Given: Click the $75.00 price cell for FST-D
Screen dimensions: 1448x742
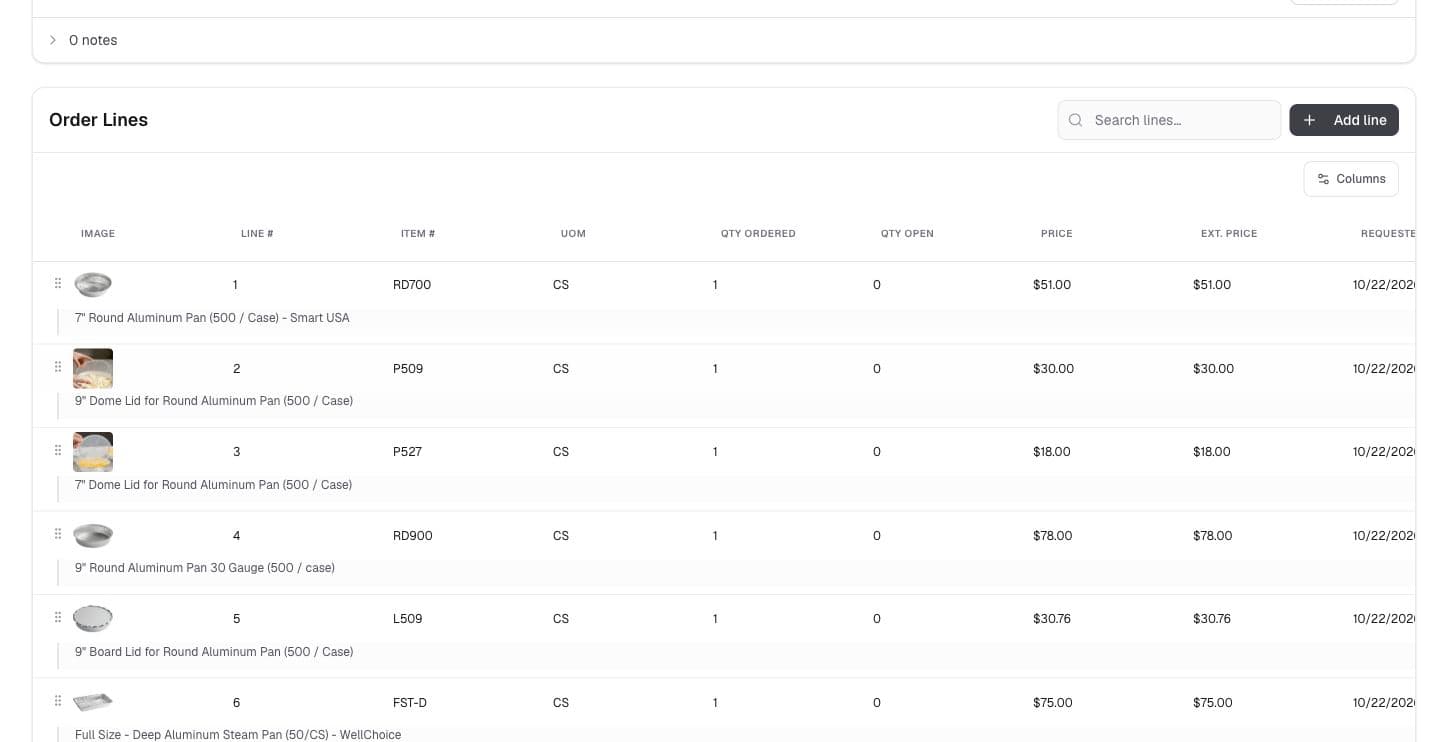Looking at the screenshot, I should 1053,703.
